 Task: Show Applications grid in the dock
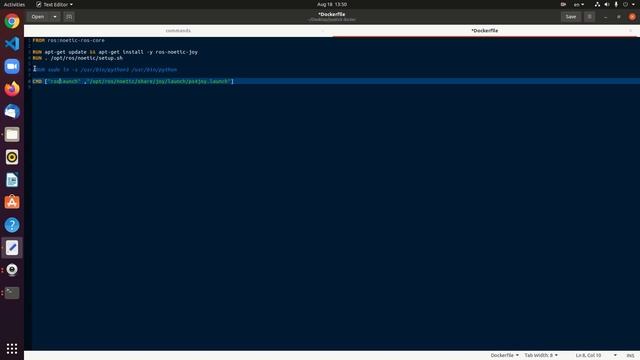[12, 348]
